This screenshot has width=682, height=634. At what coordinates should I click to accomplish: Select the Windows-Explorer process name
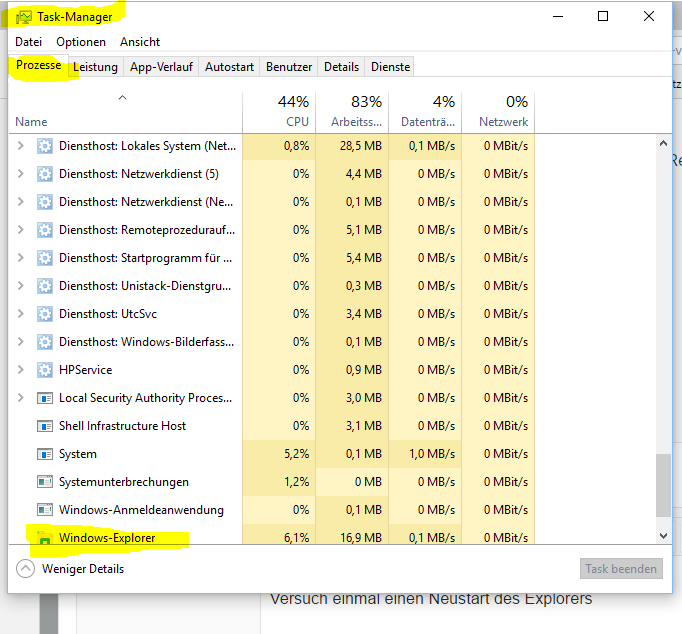(107, 538)
